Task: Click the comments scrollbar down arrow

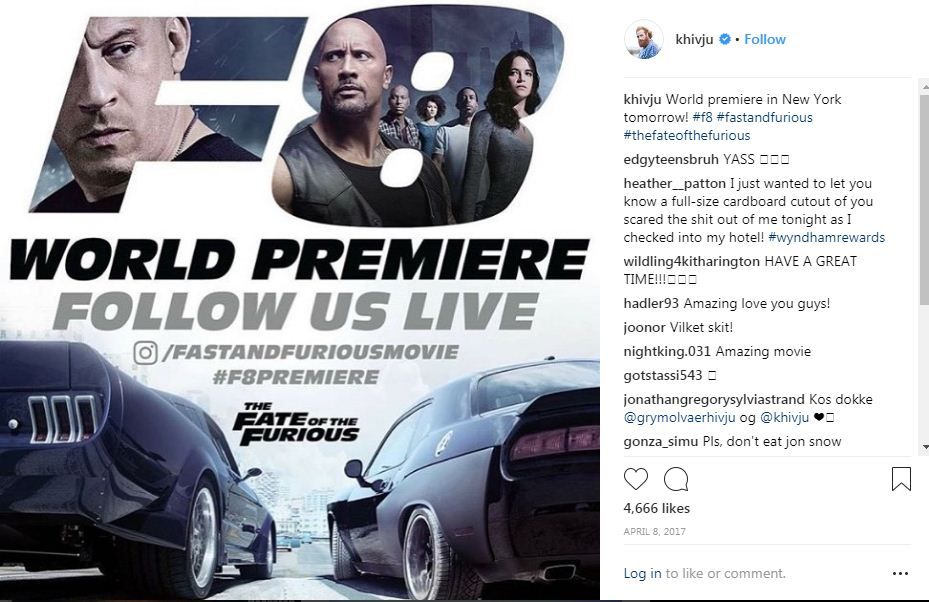Action: tap(924, 447)
